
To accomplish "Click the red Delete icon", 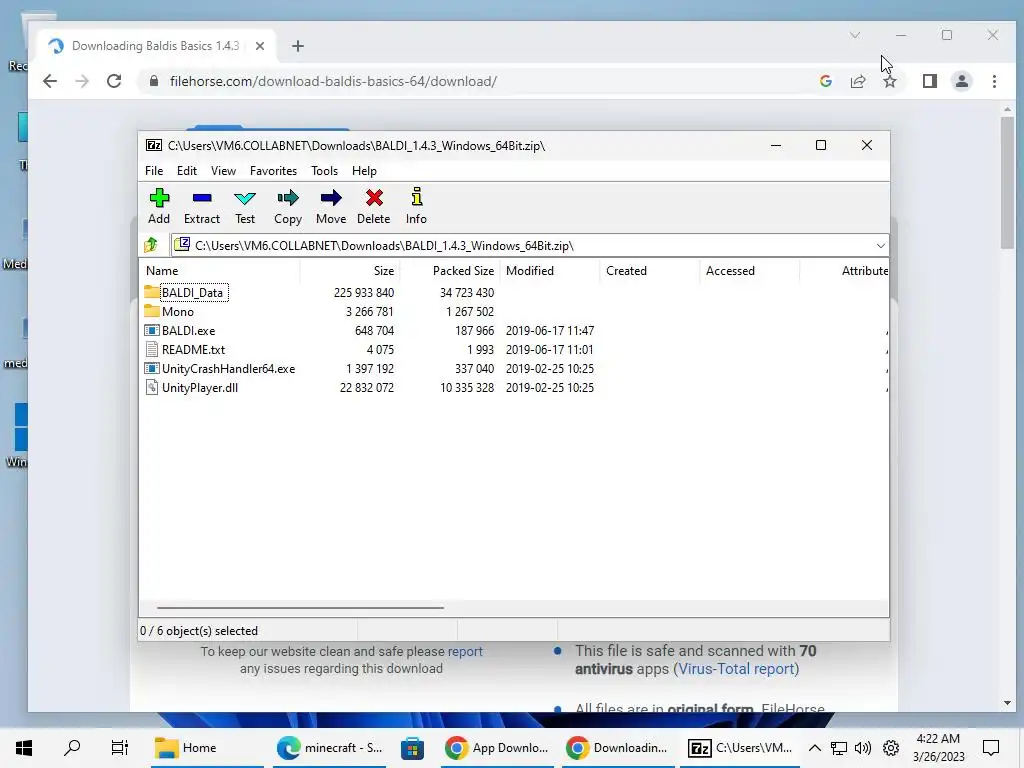I will click(374, 206).
